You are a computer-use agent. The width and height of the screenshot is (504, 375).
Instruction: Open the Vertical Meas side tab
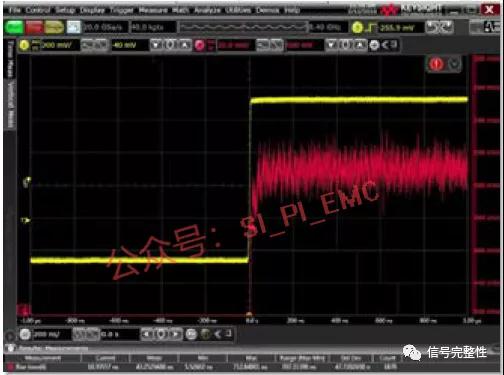click(10, 104)
